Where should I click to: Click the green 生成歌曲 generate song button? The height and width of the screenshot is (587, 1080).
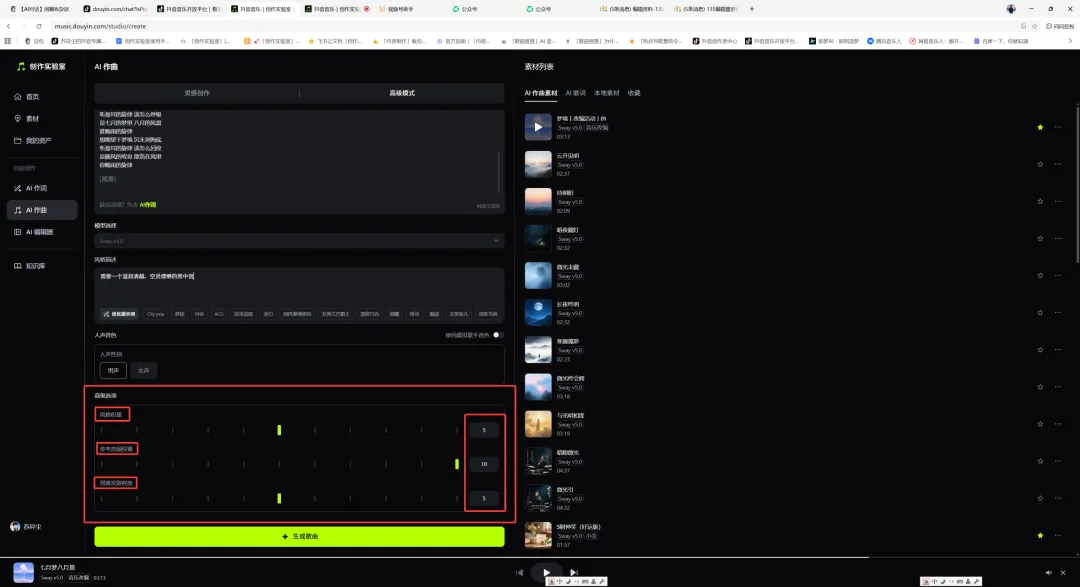[x=299, y=537]
